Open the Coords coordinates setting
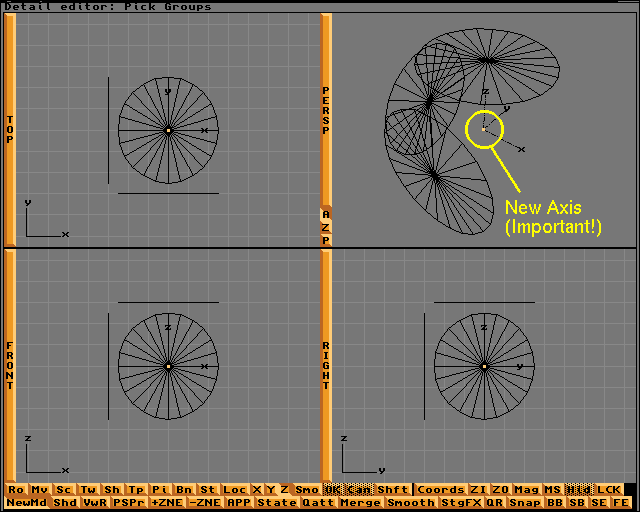This screenshot has height=512, width=640. [440, 490]
